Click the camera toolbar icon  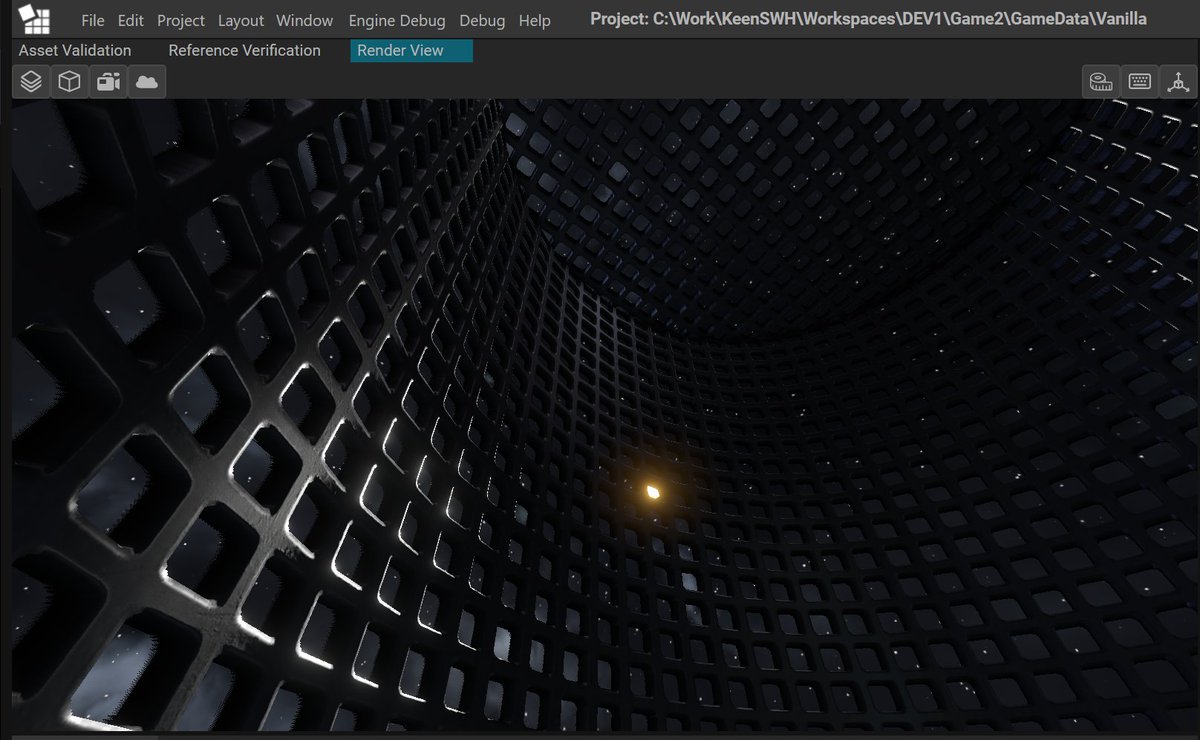point(108,82)
